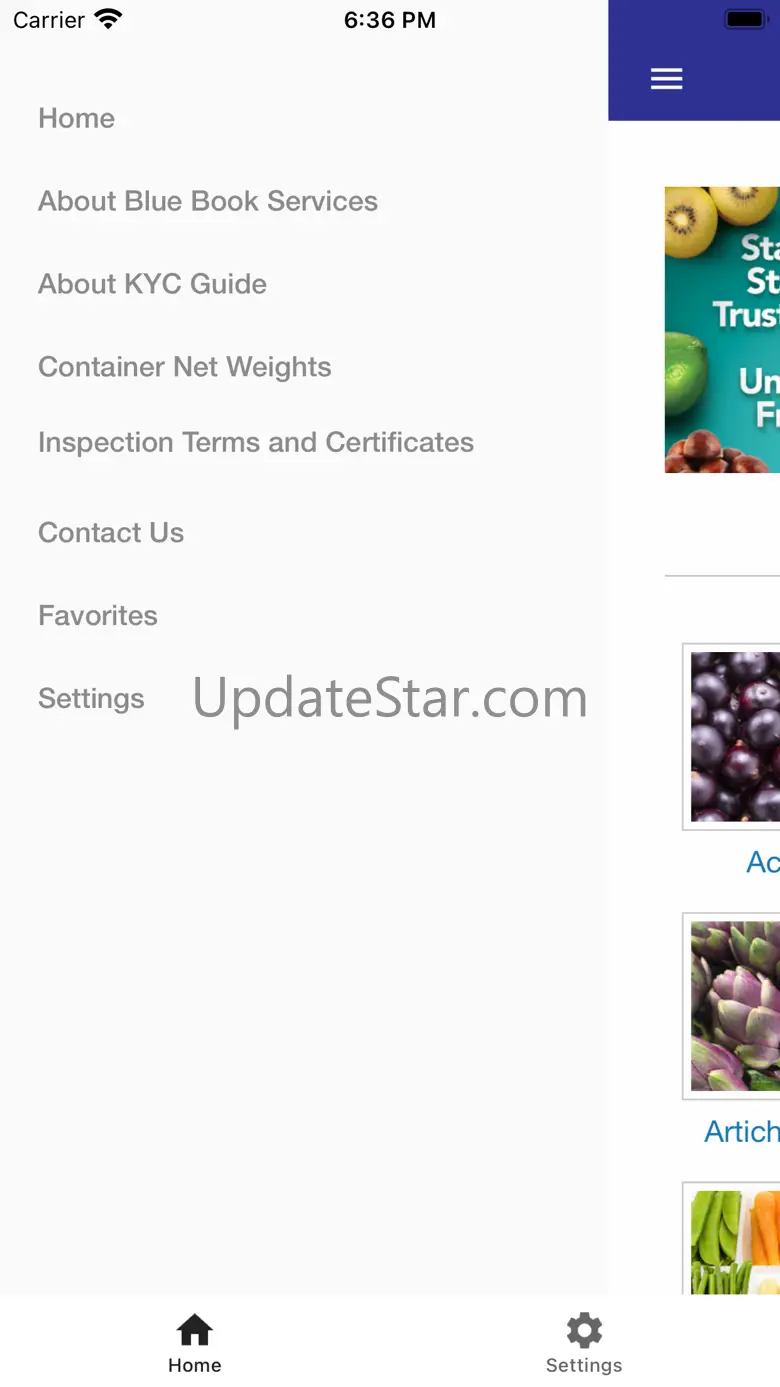Image resolution: width=780 pixels, height=1387 pixels.
Task: Tap the acai berries thumbnail image
Action: click(x=735, y=737)
